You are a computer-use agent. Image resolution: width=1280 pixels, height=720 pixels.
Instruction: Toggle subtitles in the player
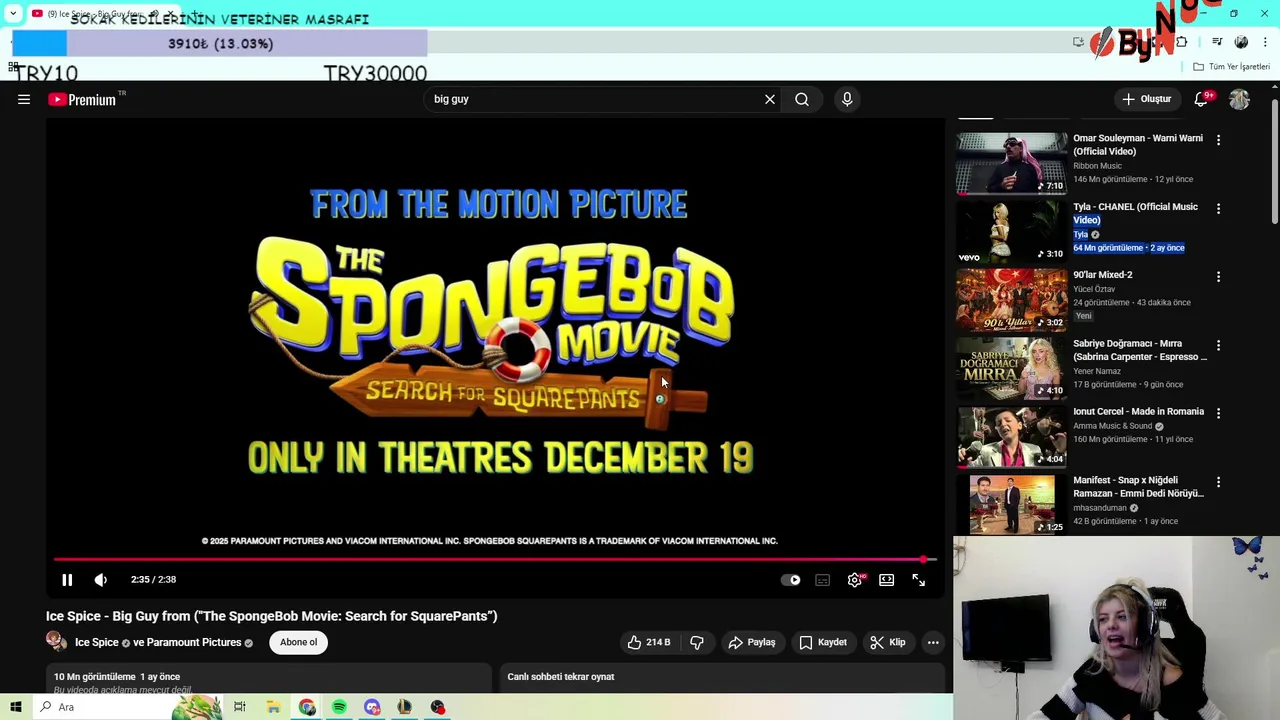pyautogui.click(x=822, y=580)
